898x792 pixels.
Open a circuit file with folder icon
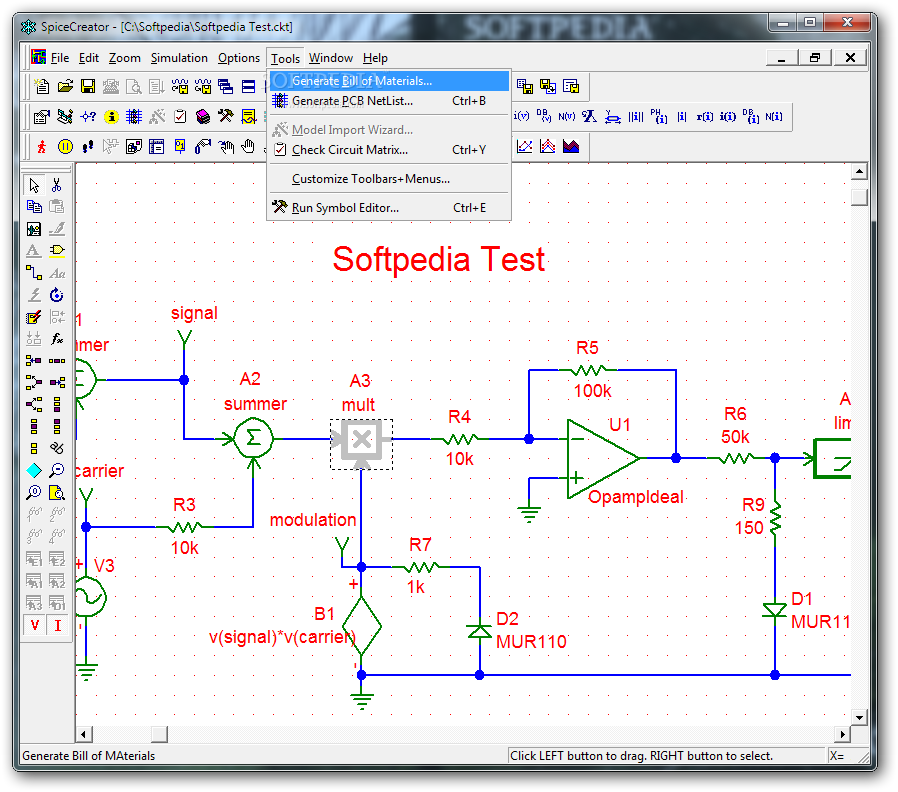tap(65, 86)
